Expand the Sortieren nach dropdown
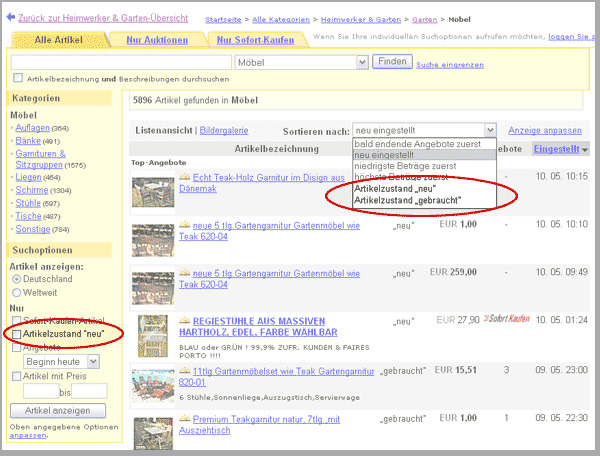Image resolution: width=600 pixels, height=456 pixels. pyautogui.click(x=489, y=130)
